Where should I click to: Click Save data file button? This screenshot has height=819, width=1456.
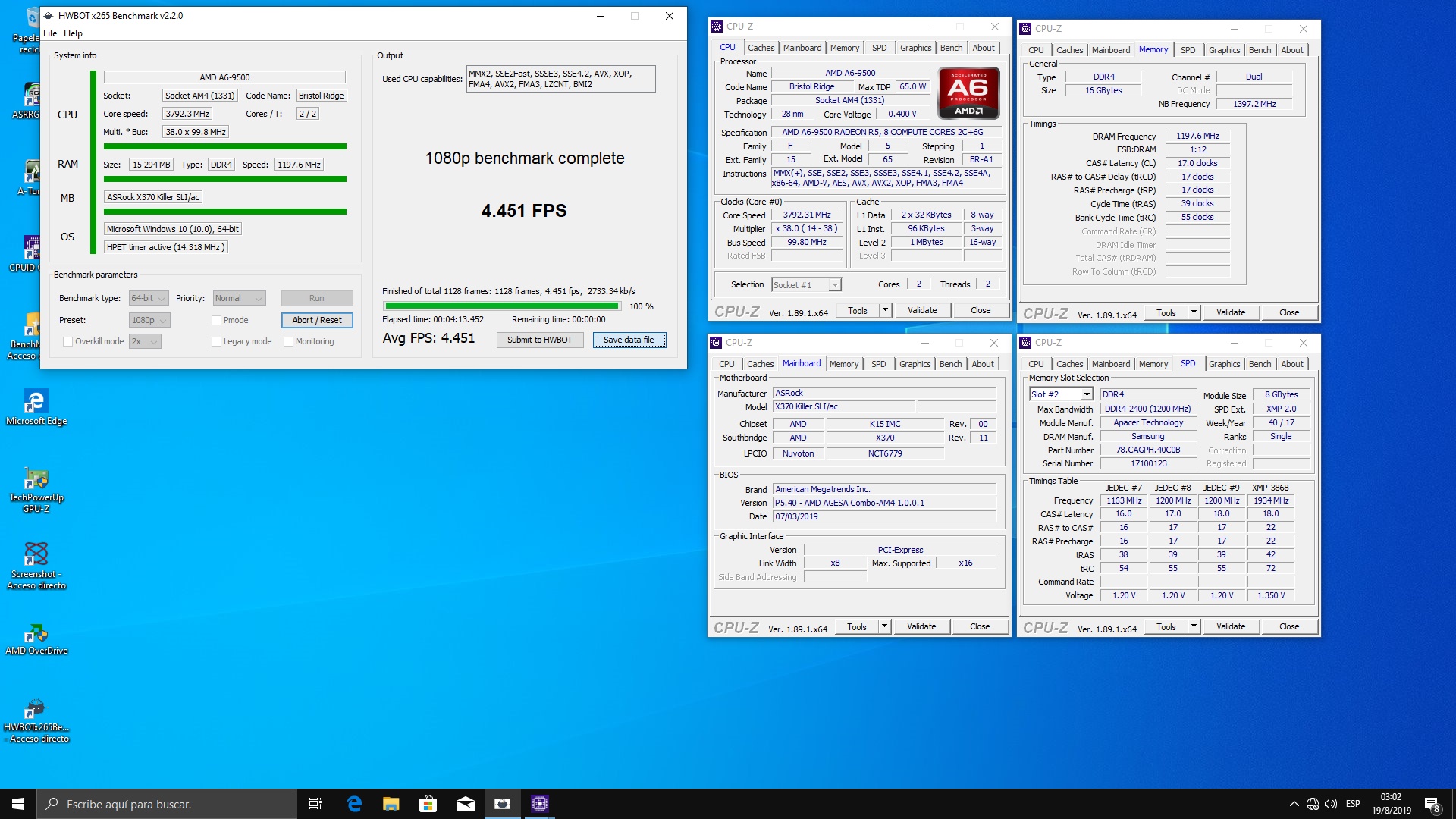[629, 340]
